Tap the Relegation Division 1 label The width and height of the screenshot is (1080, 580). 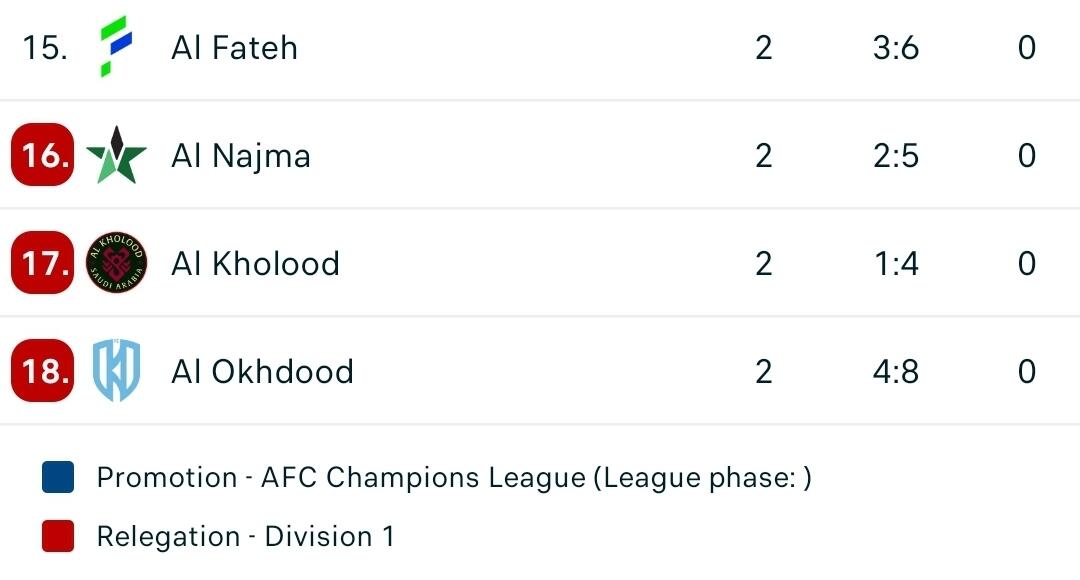[x=245, y=537]
